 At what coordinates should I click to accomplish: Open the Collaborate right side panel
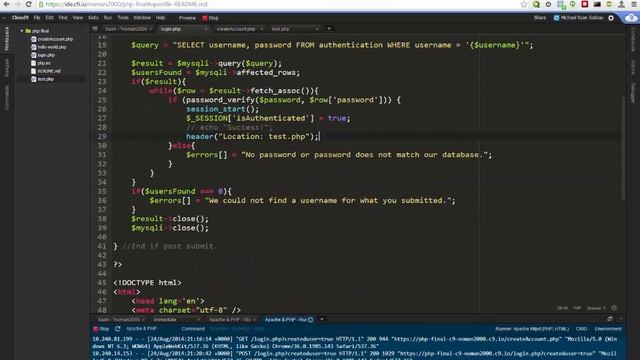(x=633, y=39)
